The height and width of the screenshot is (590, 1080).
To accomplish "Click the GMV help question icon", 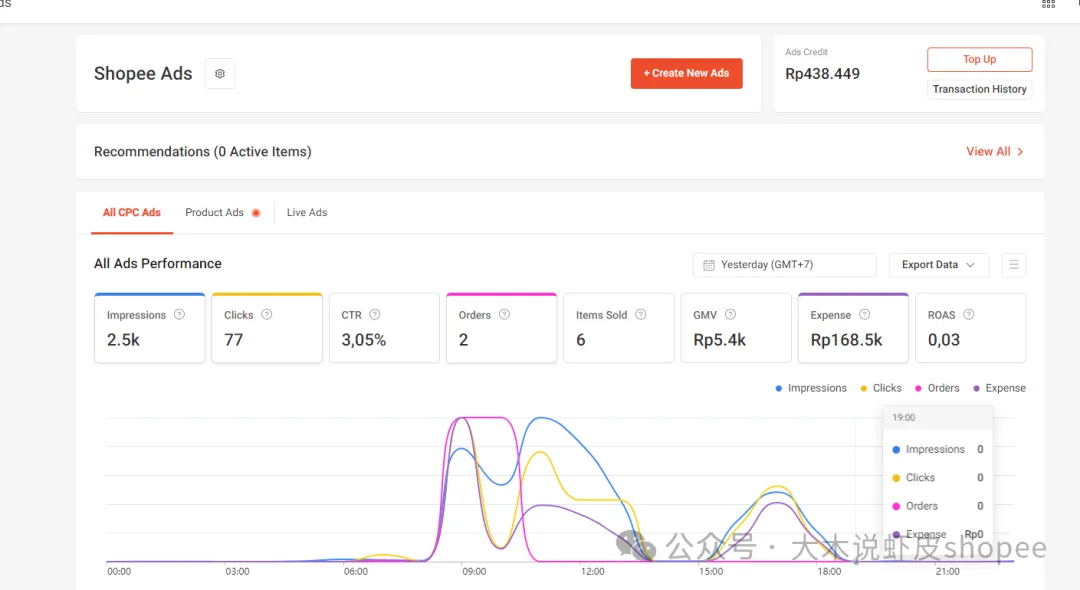I will click(731, 315).
